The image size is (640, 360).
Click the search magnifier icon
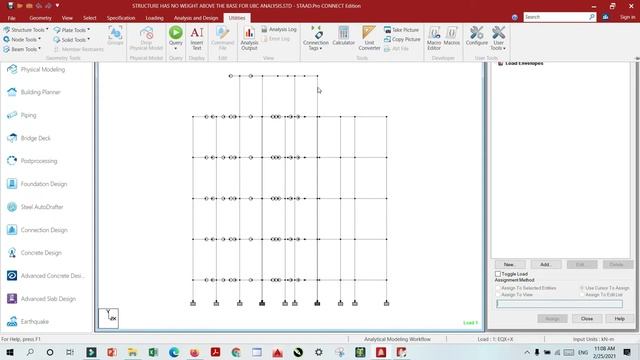[x=592, y=17]
